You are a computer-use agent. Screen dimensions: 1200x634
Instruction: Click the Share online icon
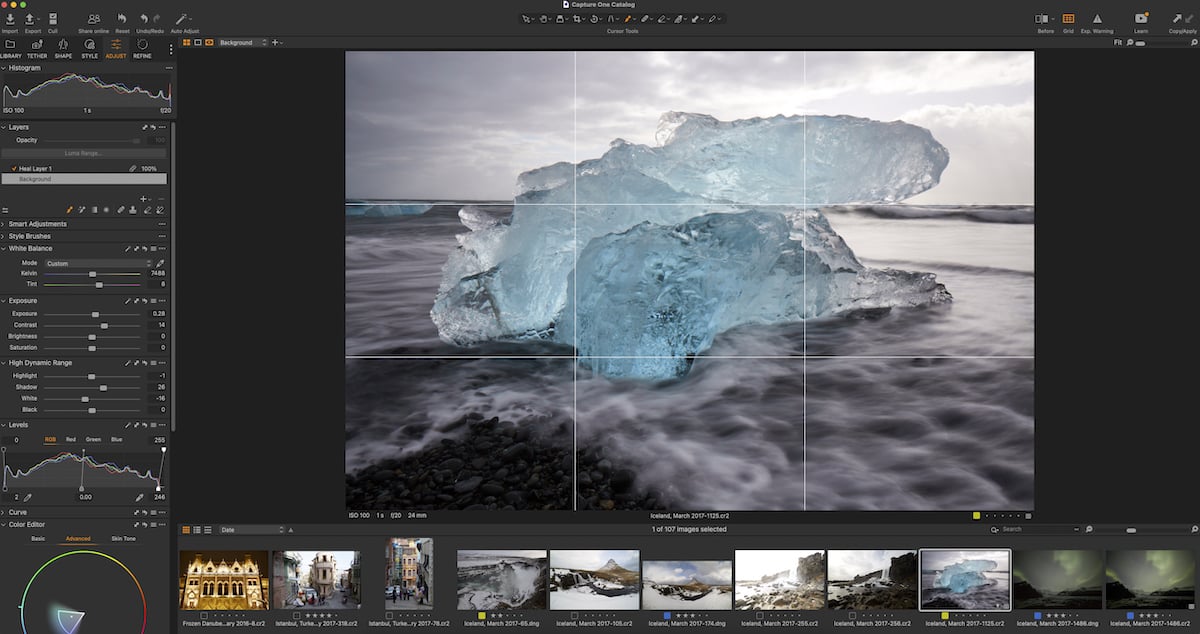(94, 18)
